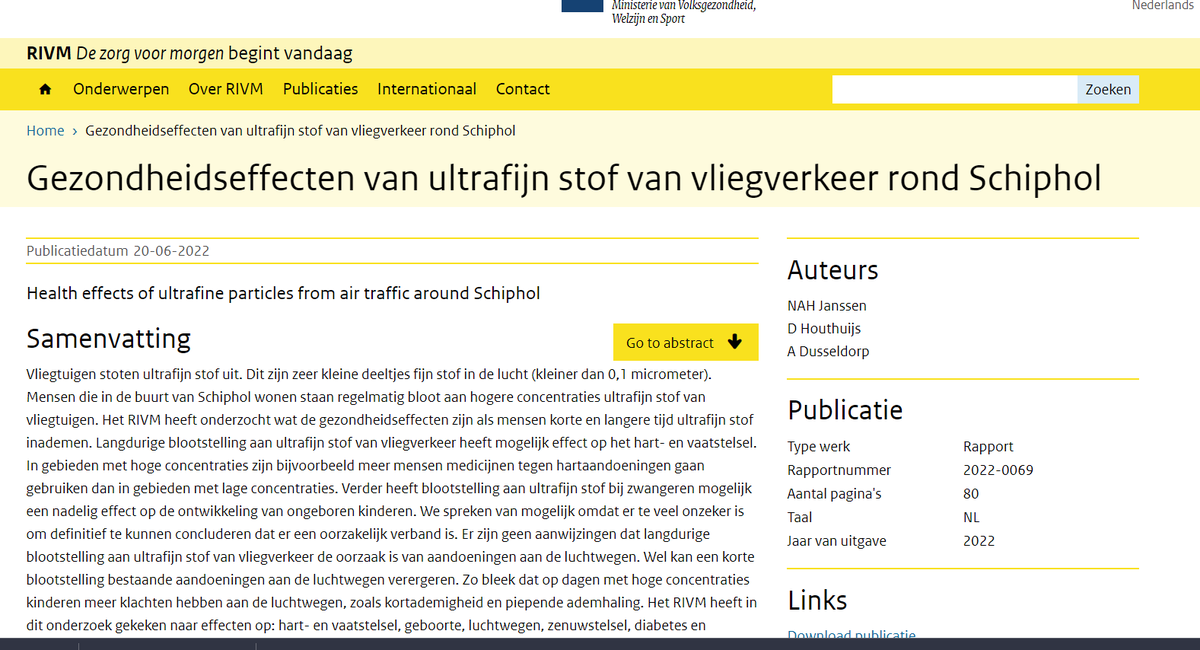Click the RIVM tagline in the header banner
This screenshot has height=650, width=1200.
pyautogui.click(x=189, y=53)
